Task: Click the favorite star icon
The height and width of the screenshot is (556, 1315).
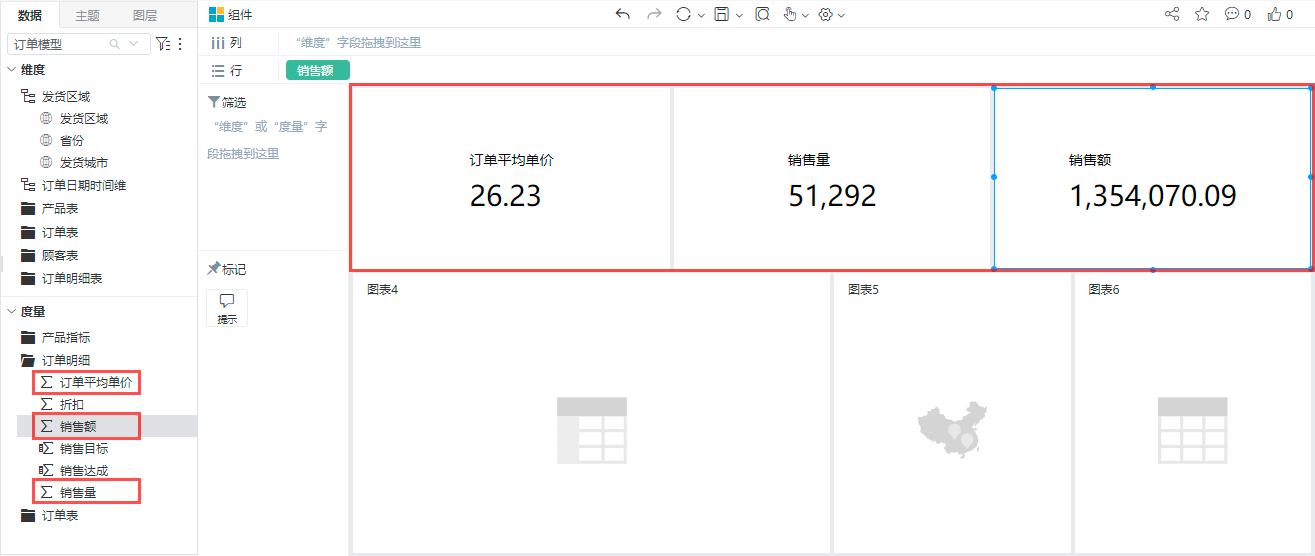Action: pos(1202,14)
